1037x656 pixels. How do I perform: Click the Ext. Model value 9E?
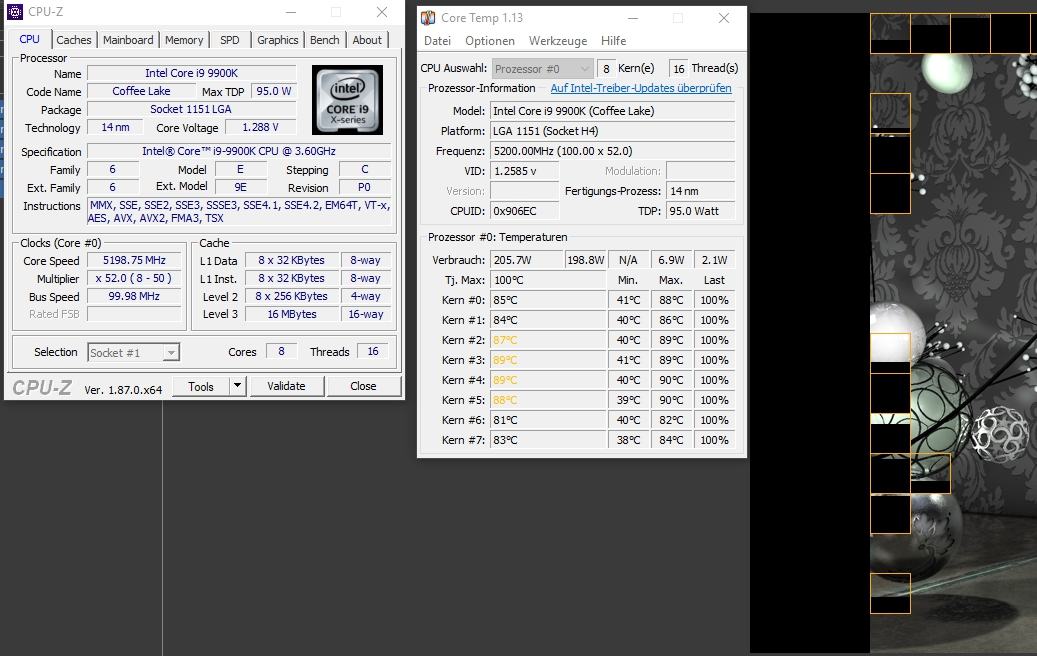tap(240, 187)
